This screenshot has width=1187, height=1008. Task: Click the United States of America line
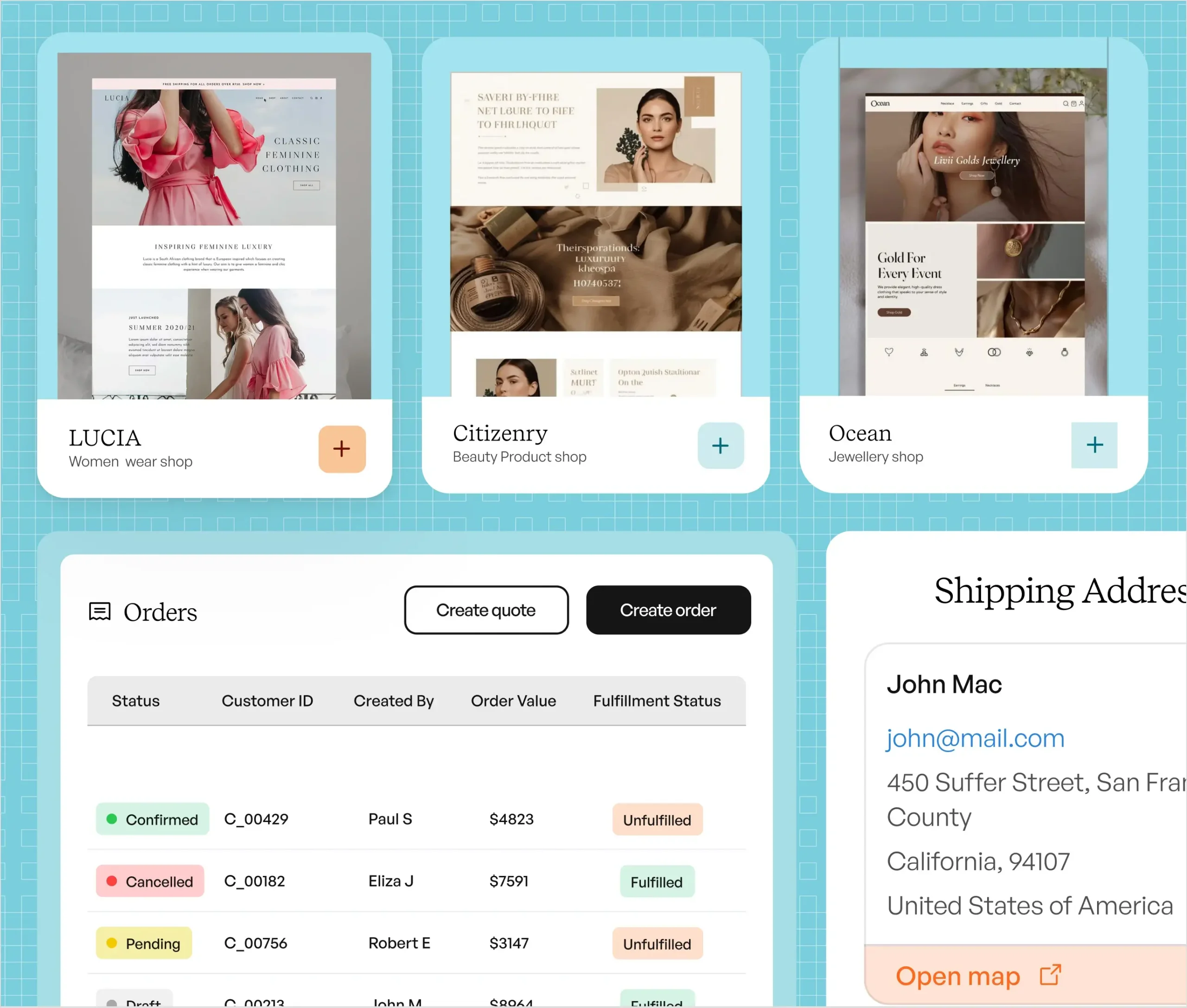point(1030,906)
